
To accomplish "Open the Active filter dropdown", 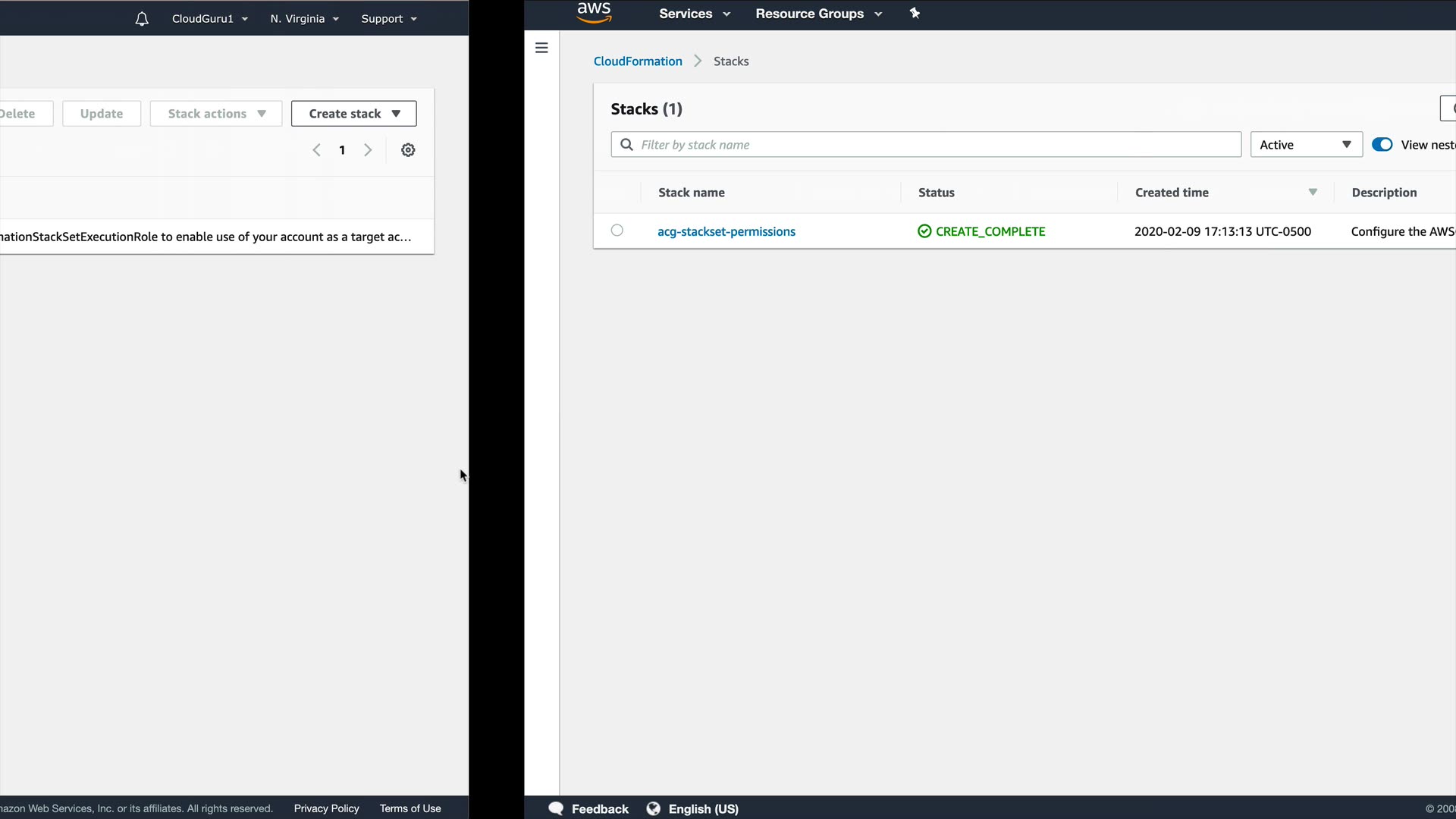I will point(1305,145).
